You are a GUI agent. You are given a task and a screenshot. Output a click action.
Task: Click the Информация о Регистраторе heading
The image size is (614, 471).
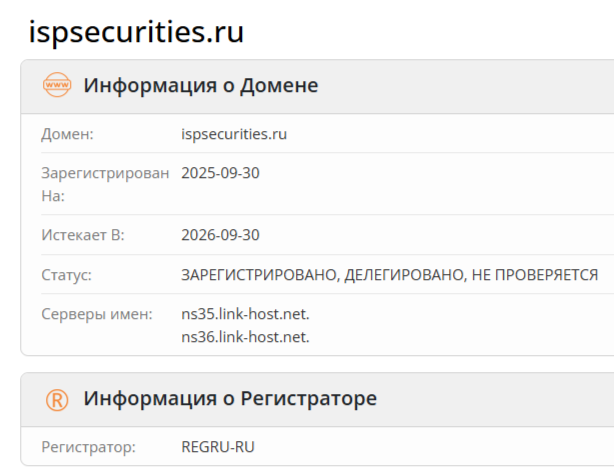click(230, 399)
